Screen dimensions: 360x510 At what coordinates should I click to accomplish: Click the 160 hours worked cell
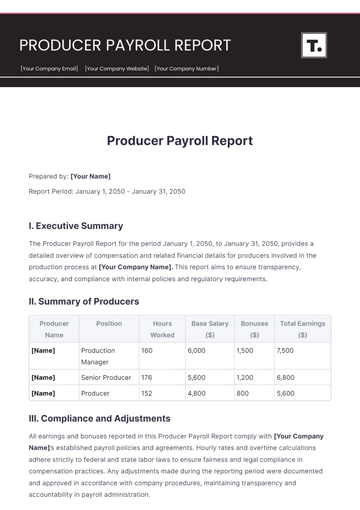click(x=162, y=356)
